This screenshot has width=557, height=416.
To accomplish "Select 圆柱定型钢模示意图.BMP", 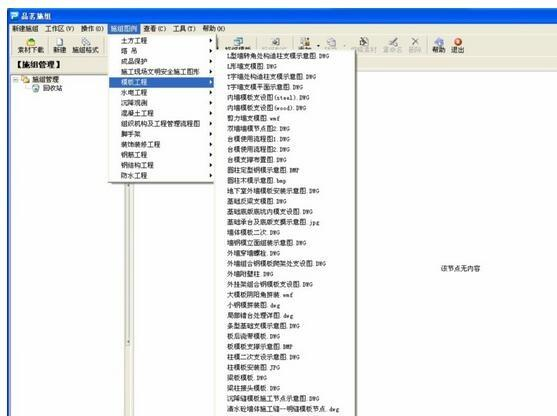I will (x=263, y=170).
